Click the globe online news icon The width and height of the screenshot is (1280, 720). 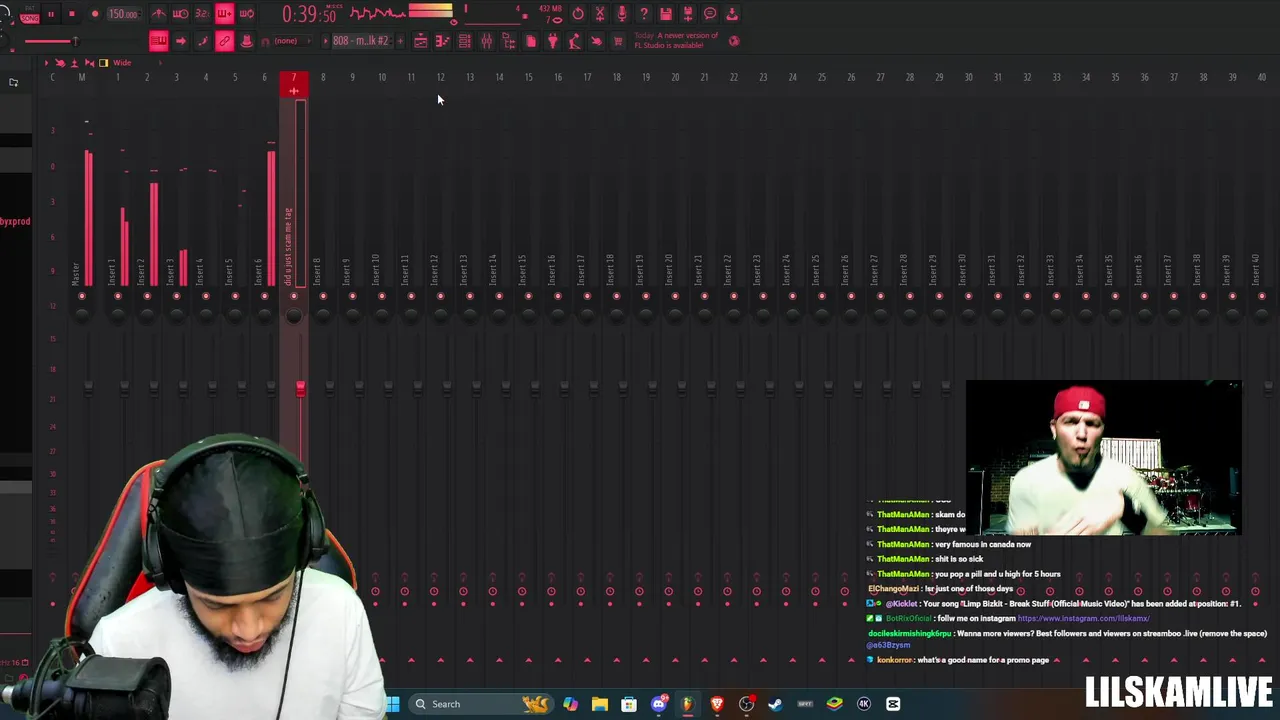(734, 41)
